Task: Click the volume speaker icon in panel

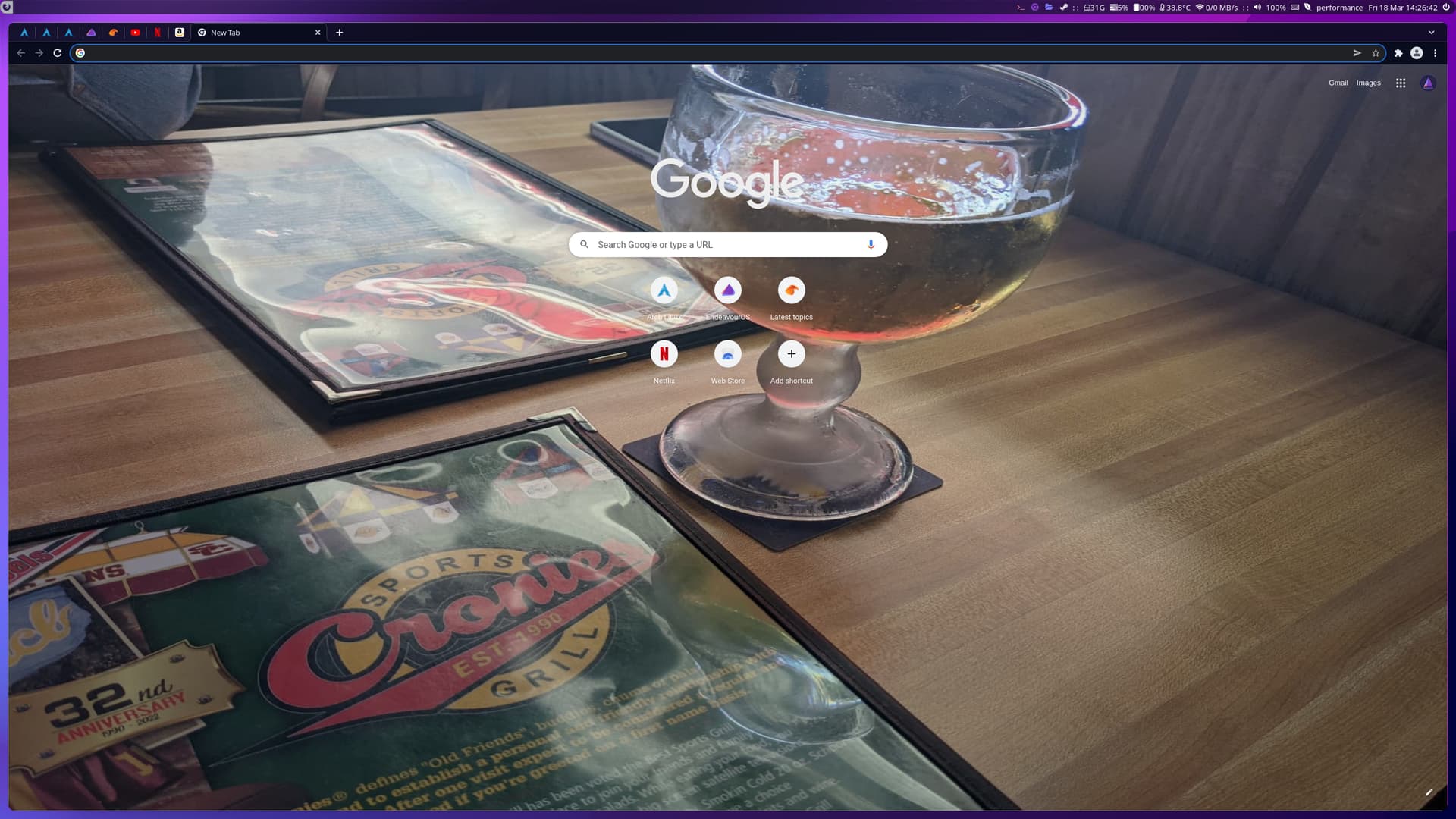Action: coord(1257,8)
